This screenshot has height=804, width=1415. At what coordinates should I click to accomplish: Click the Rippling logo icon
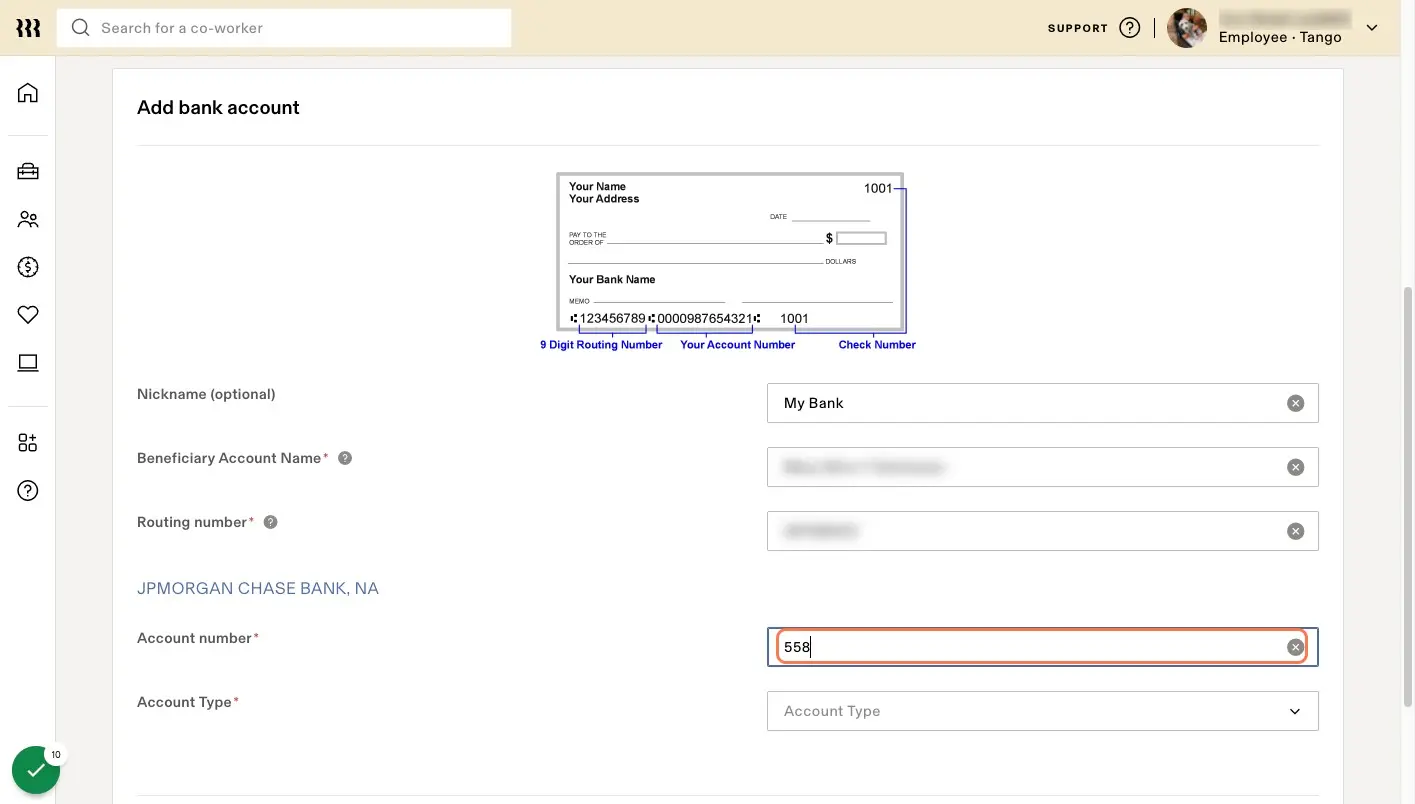click(28, 28)
